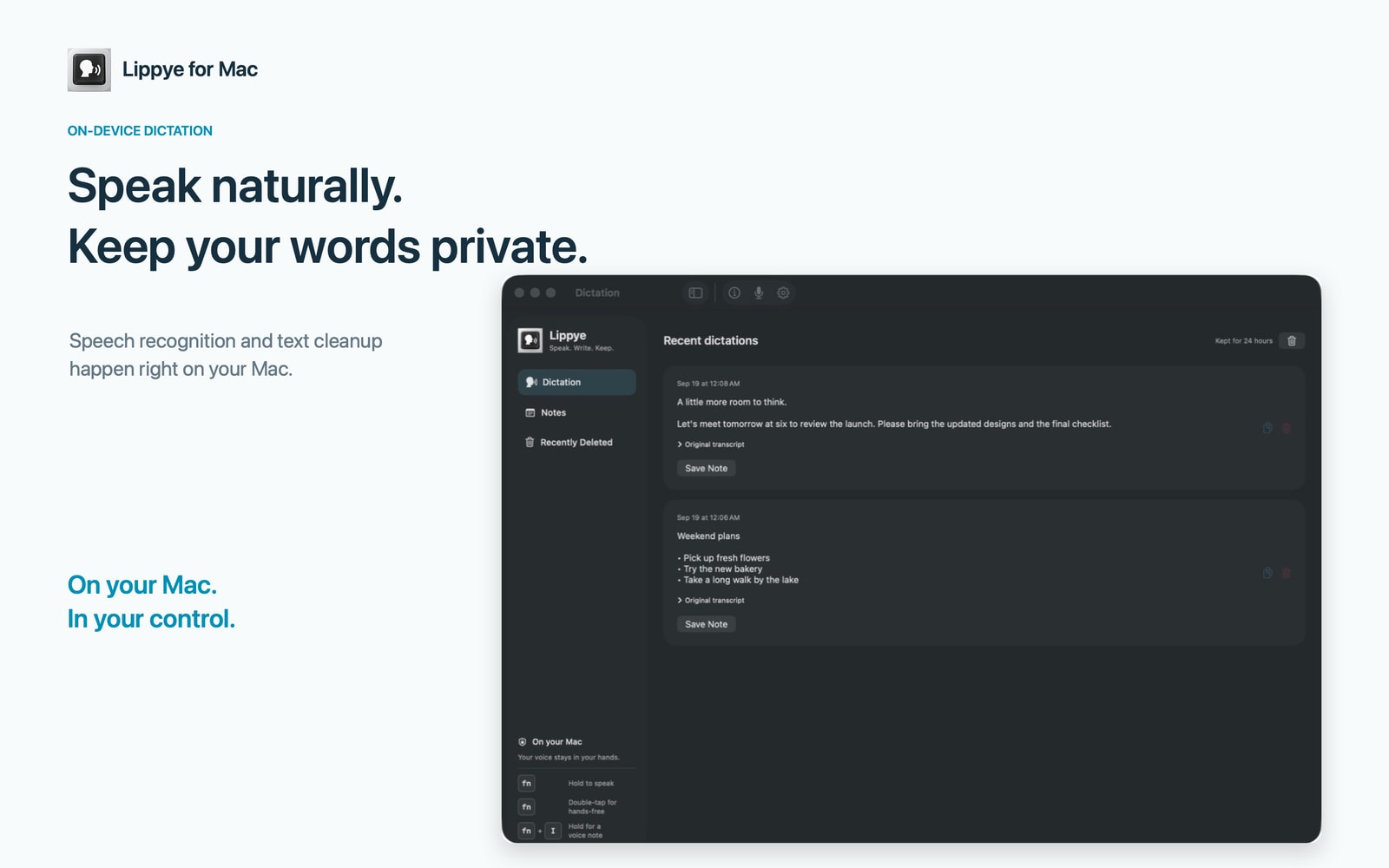
Task: Select Dictation in the sidebar
Action: (x=576, y=382)
